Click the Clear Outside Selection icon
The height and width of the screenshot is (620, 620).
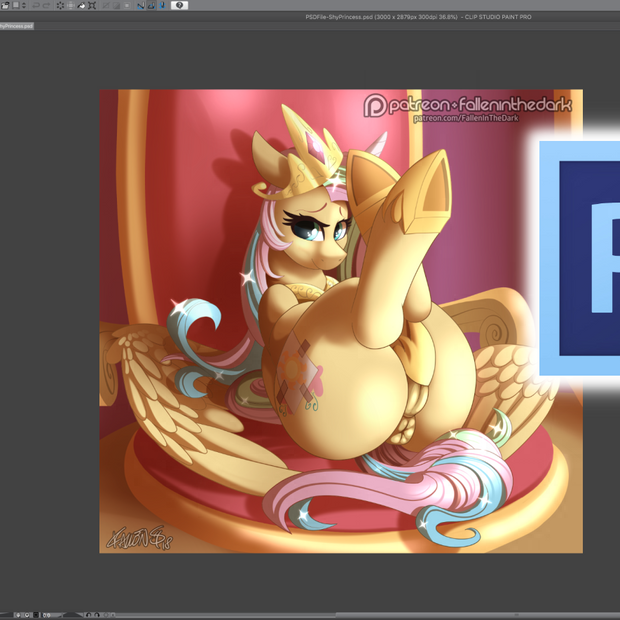click(71, 5)
